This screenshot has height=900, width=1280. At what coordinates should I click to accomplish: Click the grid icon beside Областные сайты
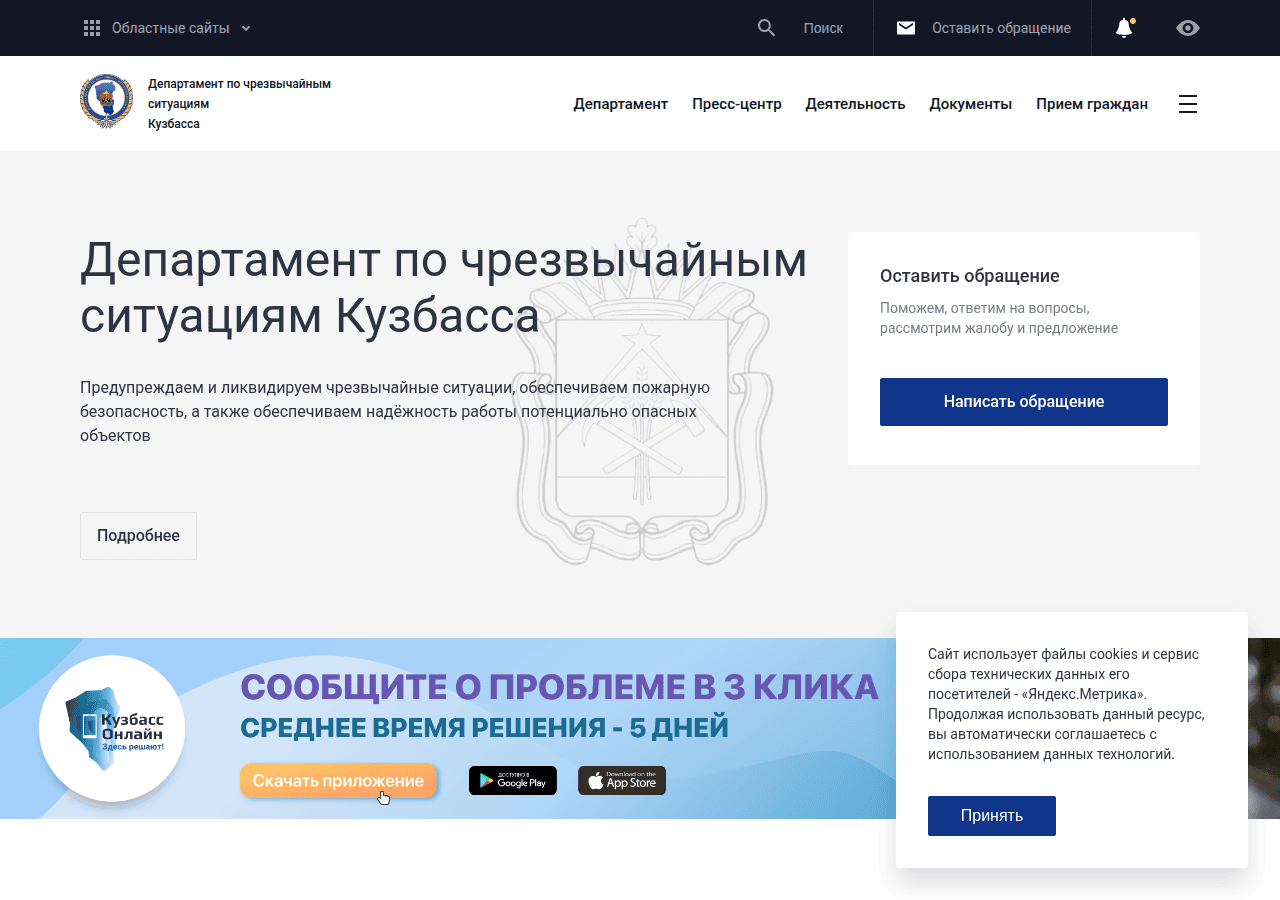(x=92, y=28)
